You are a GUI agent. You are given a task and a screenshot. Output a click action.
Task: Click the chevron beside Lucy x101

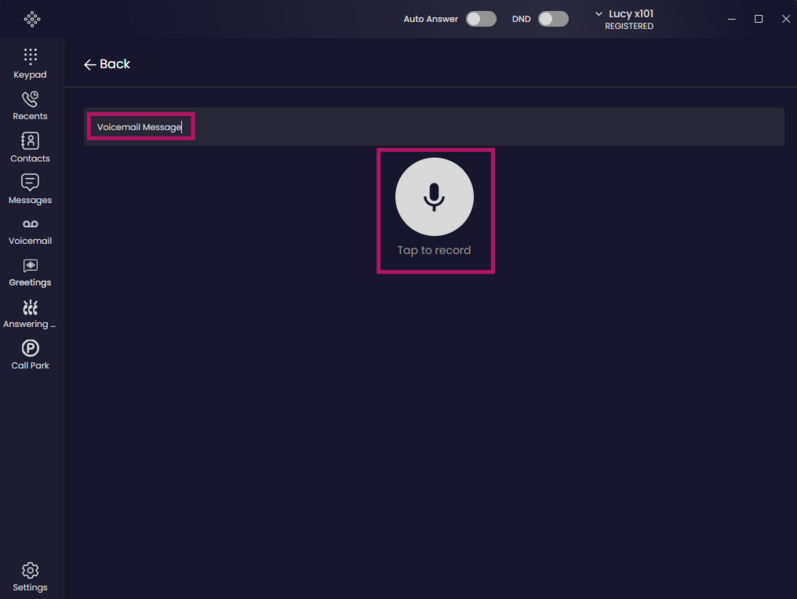[599, 14]
